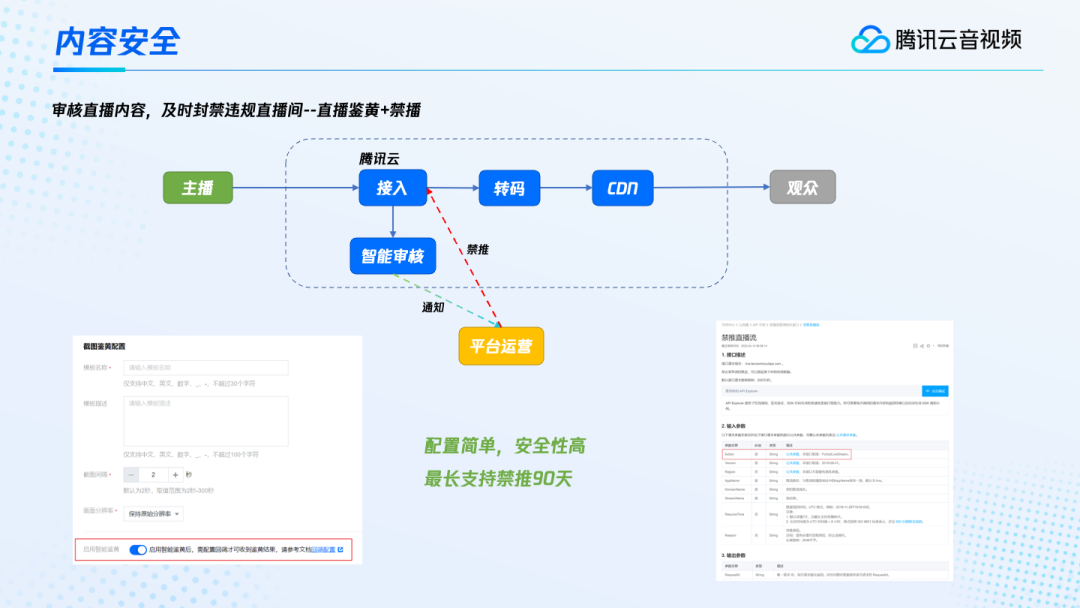This screenshot has width=1080, height=608.
Task: Click the blue 点击调试 button
Action: click(x=935, y=391)
